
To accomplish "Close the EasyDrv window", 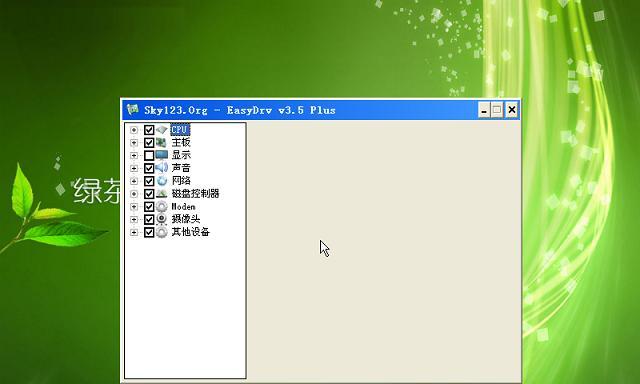I will (511, 110).
